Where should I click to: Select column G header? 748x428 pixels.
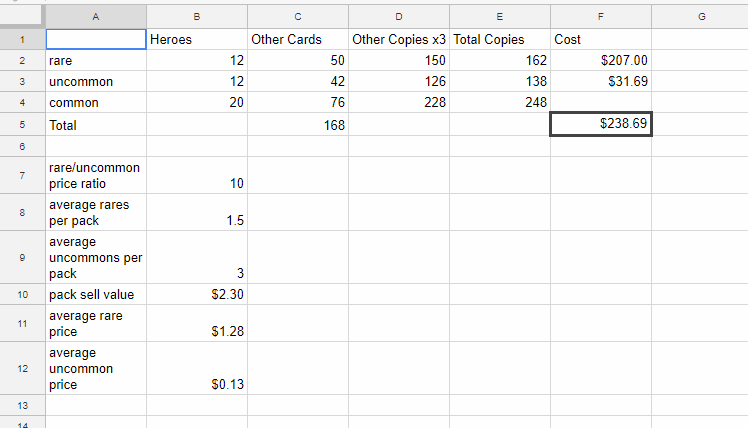click(x=701, y=17)
